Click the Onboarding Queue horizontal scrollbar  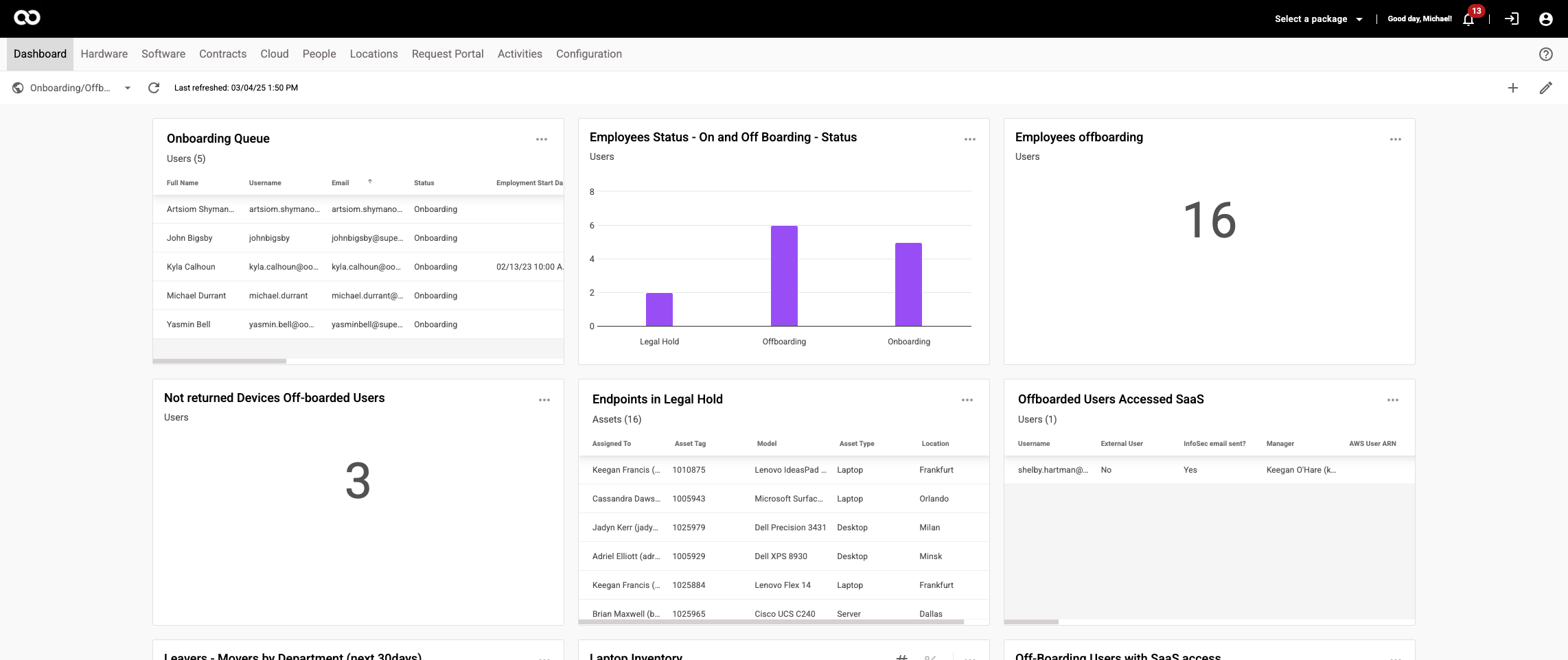[220, 361]
